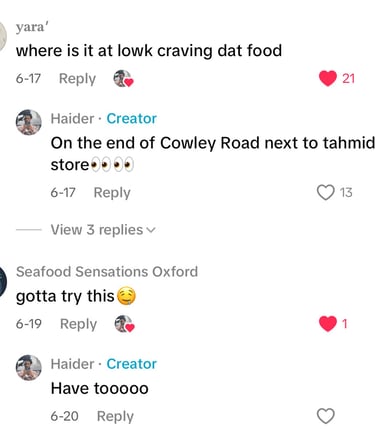Open Seafood Sensations Oxford username link
The height and width of the screenshot is (429, 375).
click(107, 271)
